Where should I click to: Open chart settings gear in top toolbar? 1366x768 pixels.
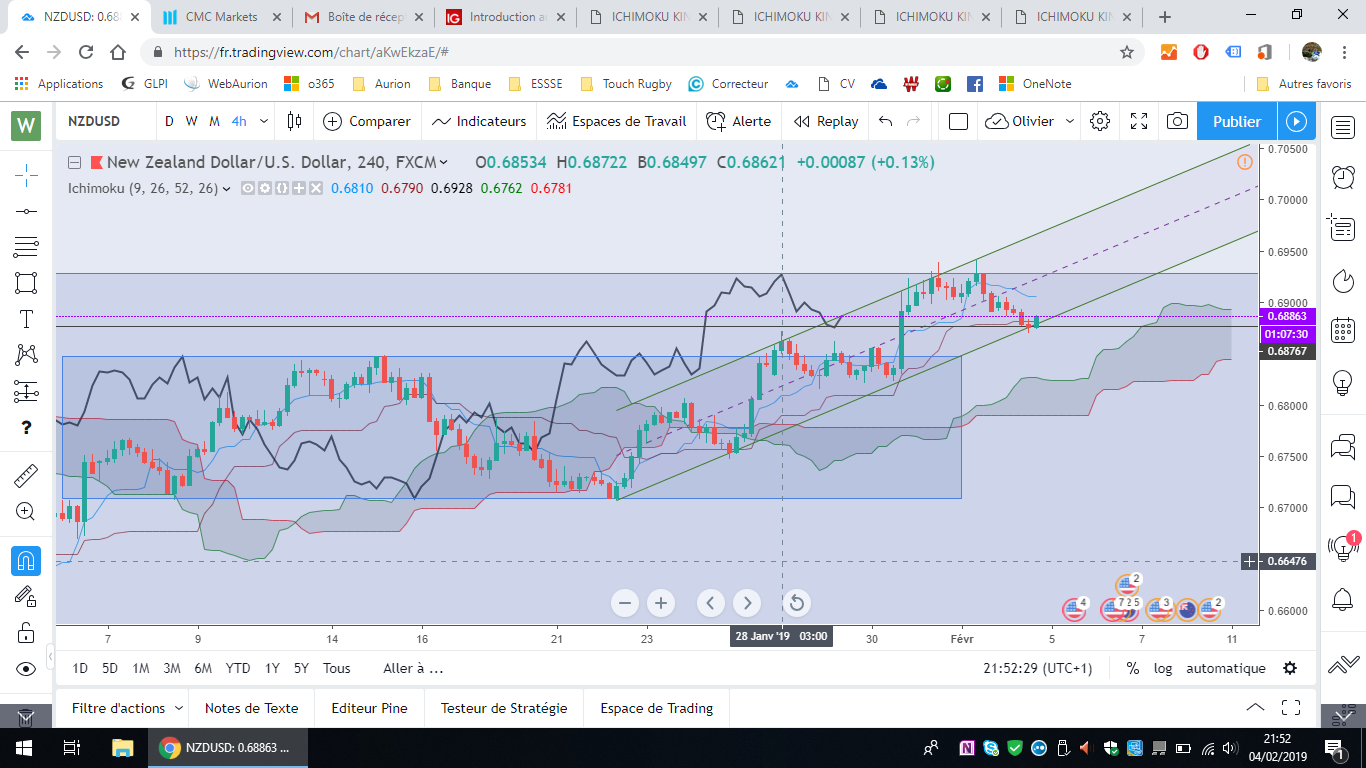[x=1100, y=121]
